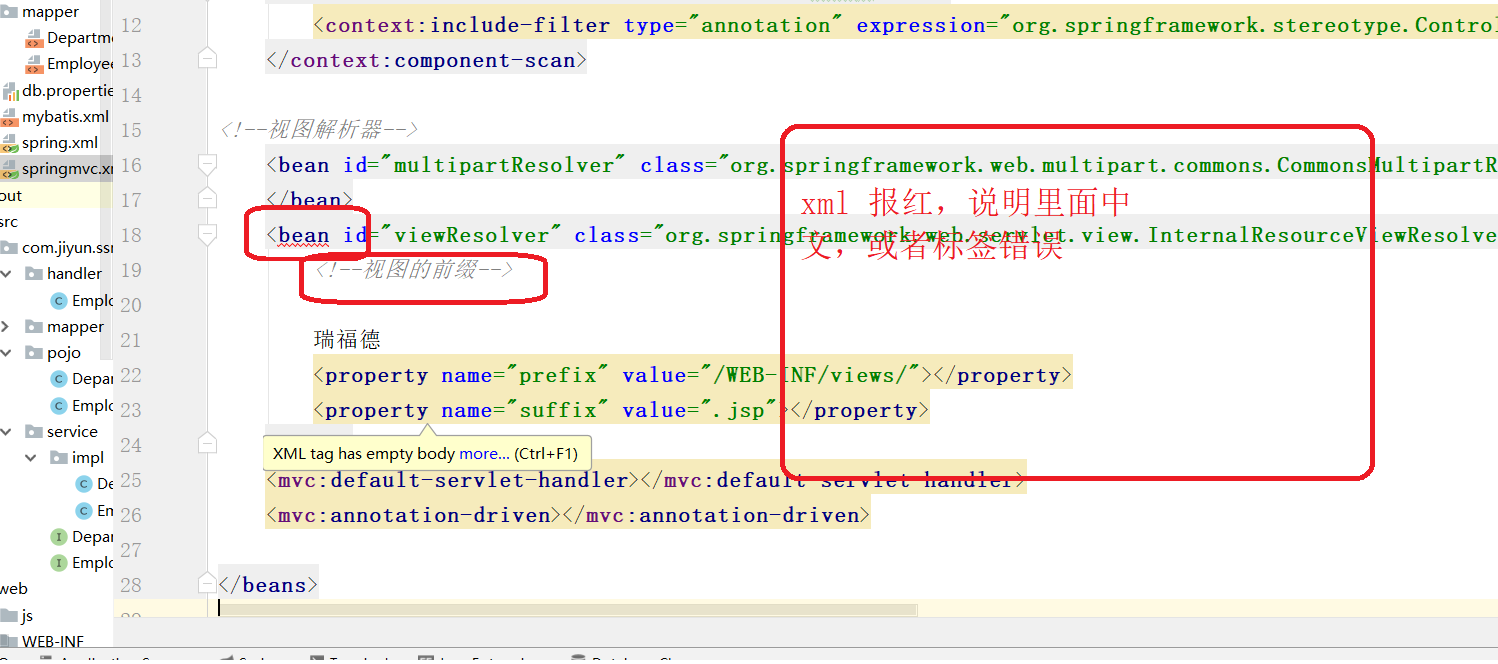Click the Employee mapper XML file icon

point(35,65)
